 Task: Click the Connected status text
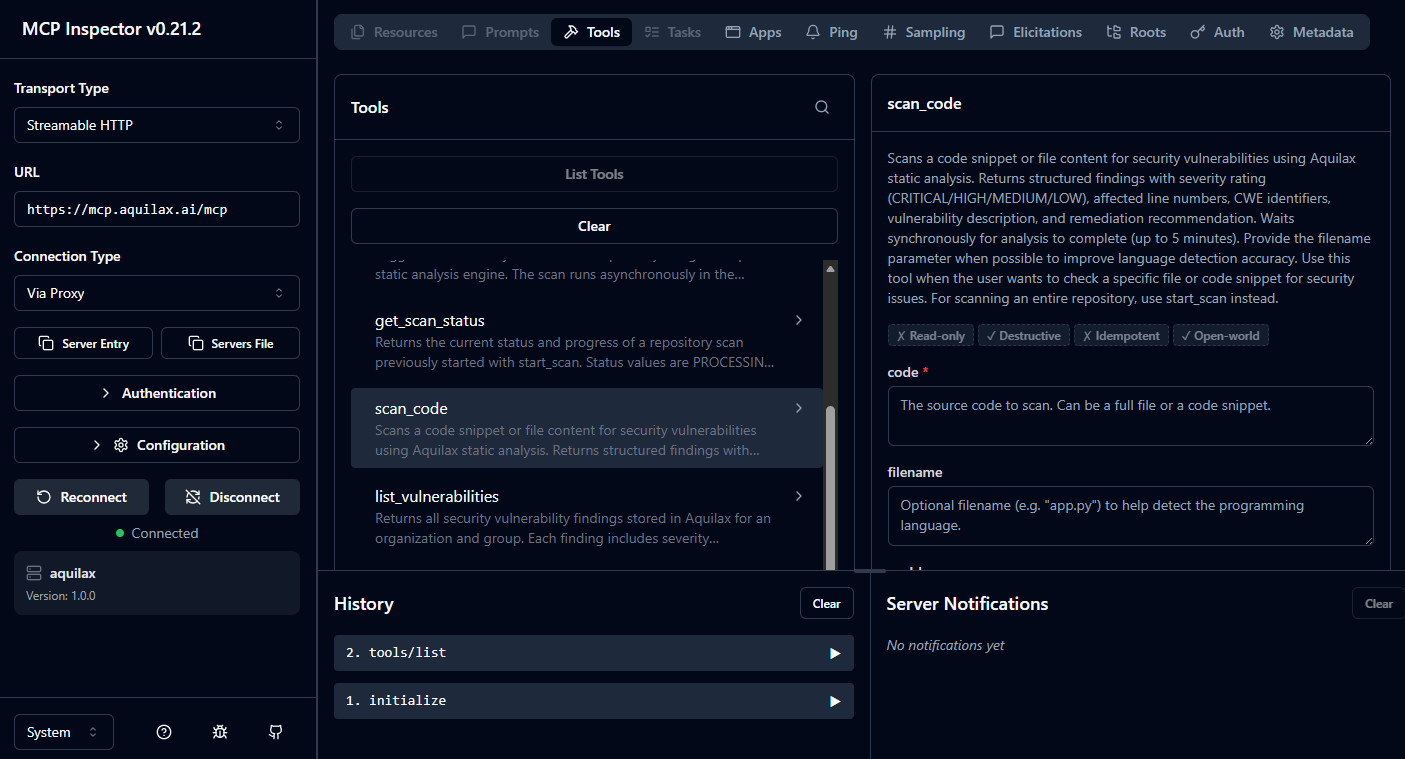click(165, 533)
